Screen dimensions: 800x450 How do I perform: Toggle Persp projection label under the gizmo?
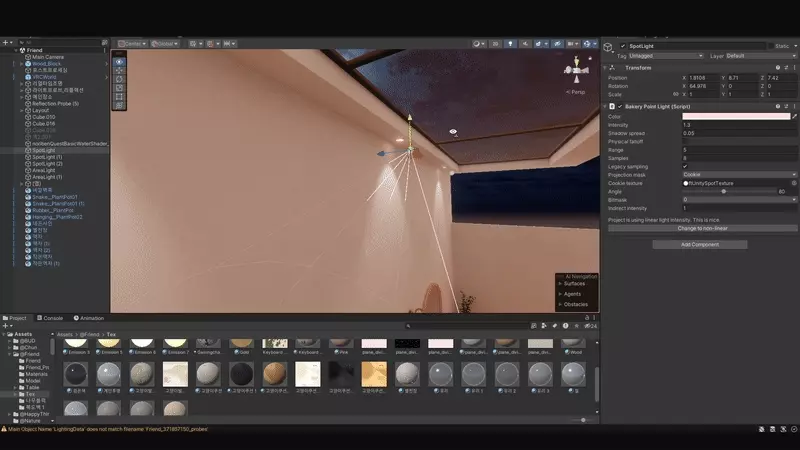(576, 92)
